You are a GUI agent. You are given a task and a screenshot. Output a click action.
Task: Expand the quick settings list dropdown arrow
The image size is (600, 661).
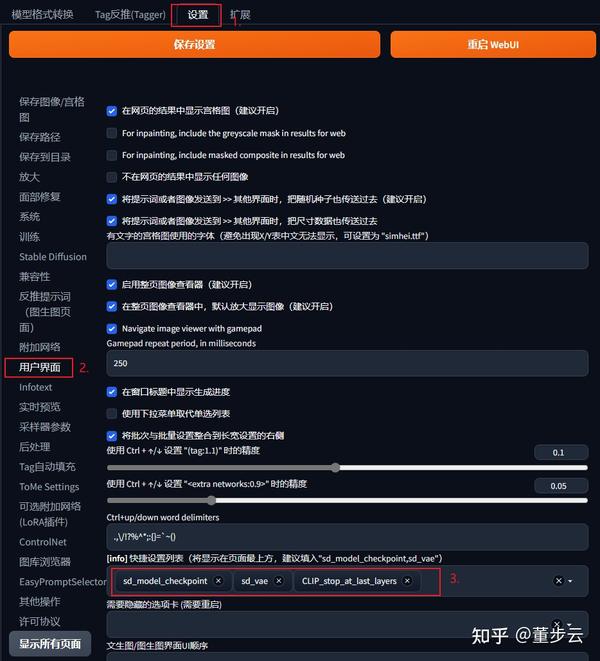pos(570,581)
